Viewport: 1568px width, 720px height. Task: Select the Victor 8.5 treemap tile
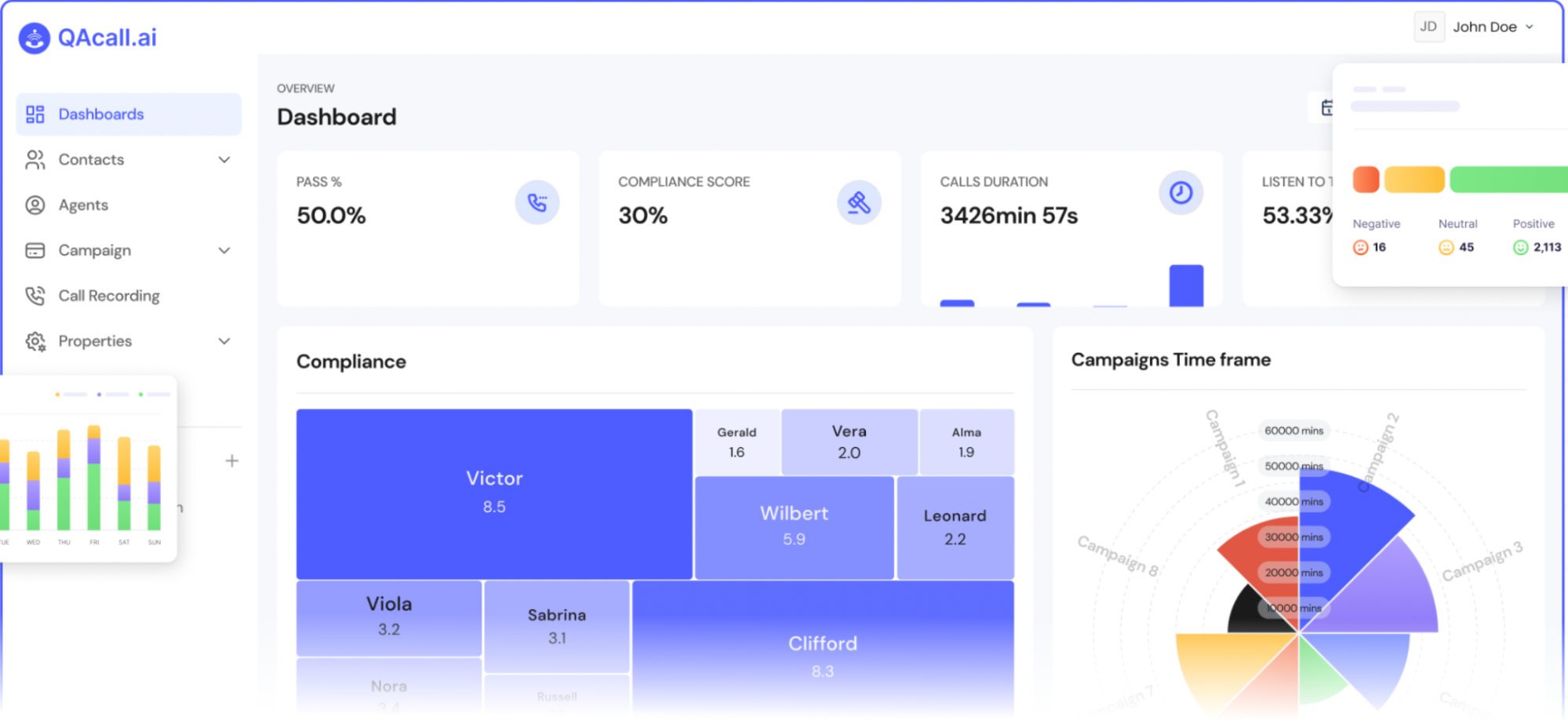click(x=494, y=494)
